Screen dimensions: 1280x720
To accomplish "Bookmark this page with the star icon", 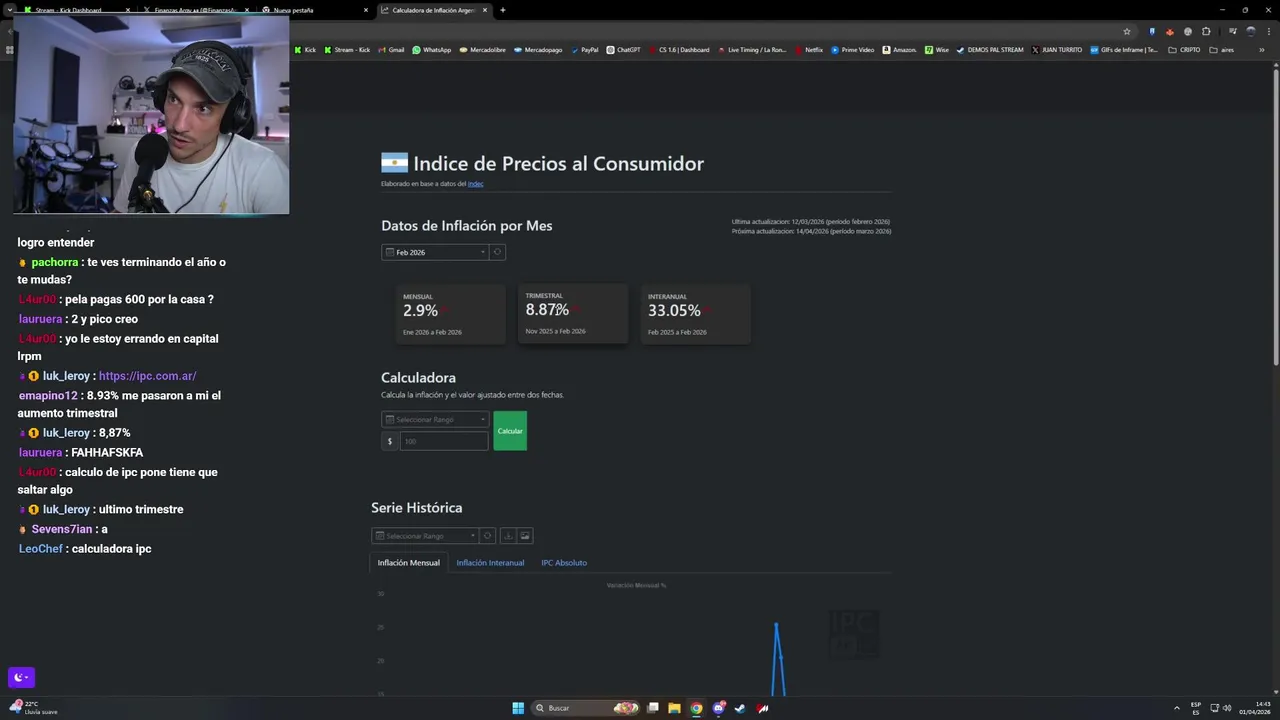I will (x=1127, y=31).
